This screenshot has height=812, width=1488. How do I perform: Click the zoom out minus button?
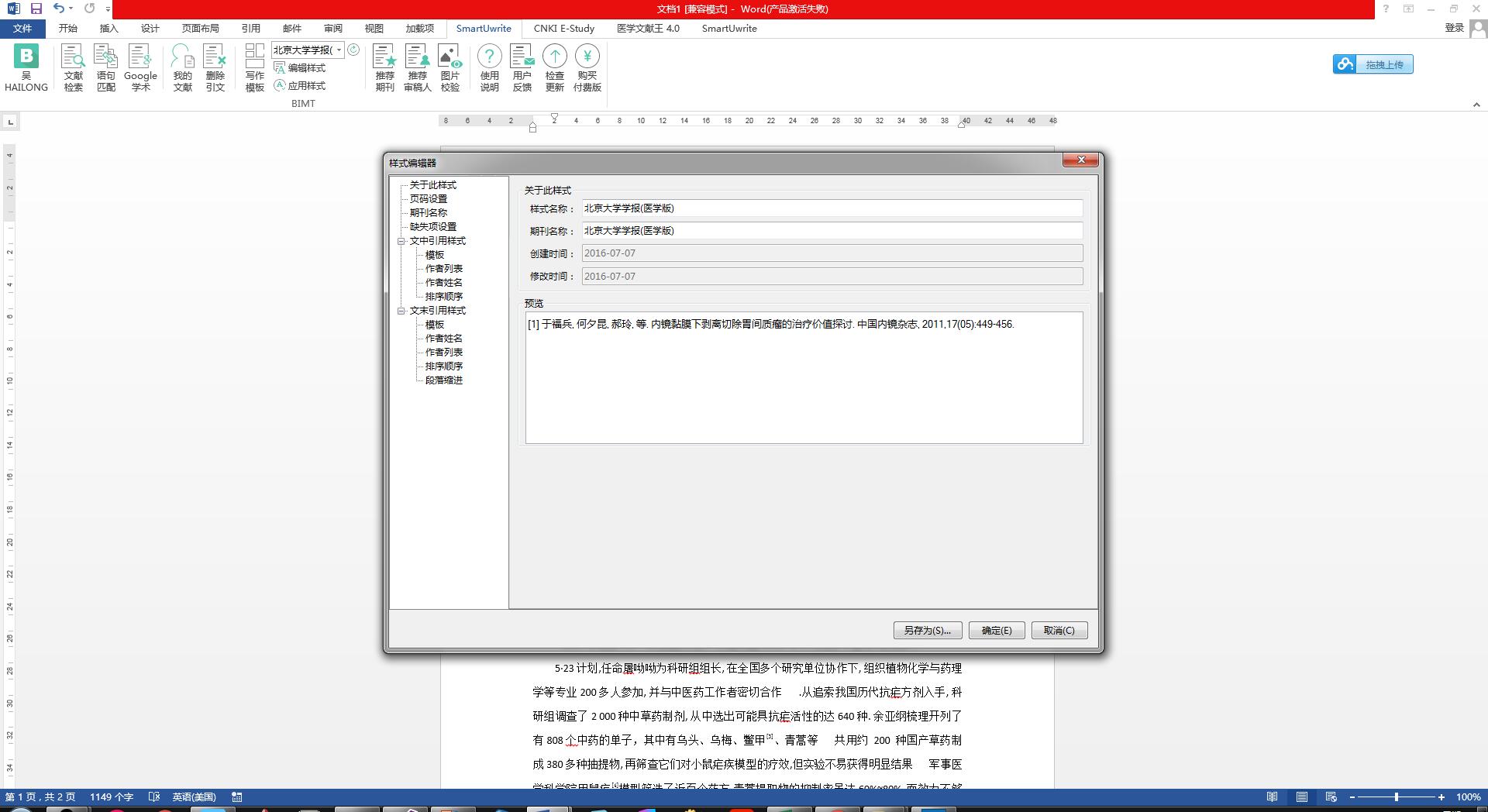[1352, 797]
